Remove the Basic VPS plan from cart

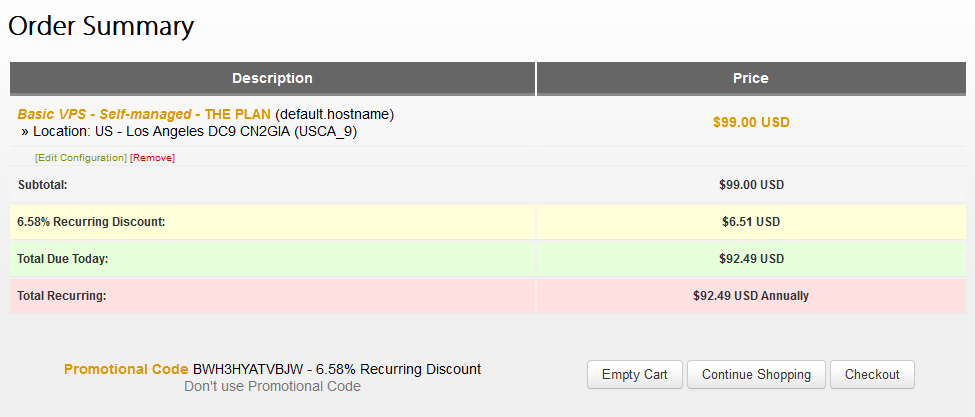[153, 158]
